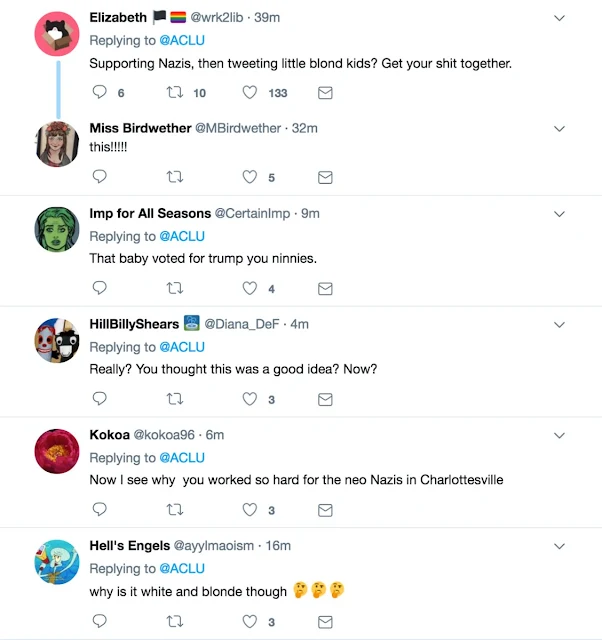Image resolution: width=602 pixels, height=640 pixels.
Task: Visit the Imp for All Seasons profile name
Action: 150,213
